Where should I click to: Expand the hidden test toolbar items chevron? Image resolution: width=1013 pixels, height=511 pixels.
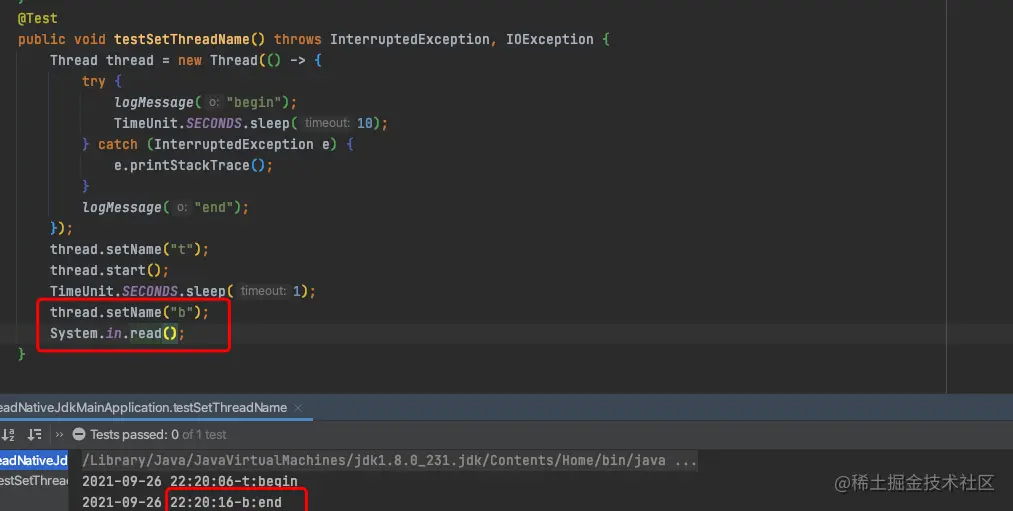(x=59, y=435)
